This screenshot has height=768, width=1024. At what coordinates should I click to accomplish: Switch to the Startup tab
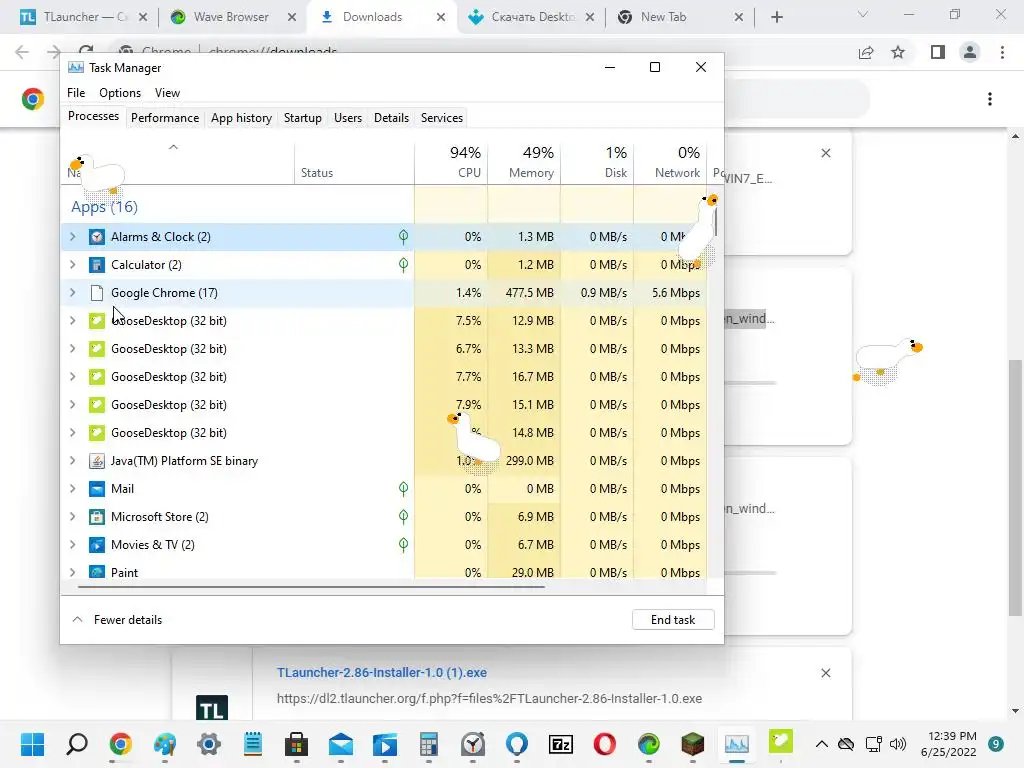click(x=302, y=118)
